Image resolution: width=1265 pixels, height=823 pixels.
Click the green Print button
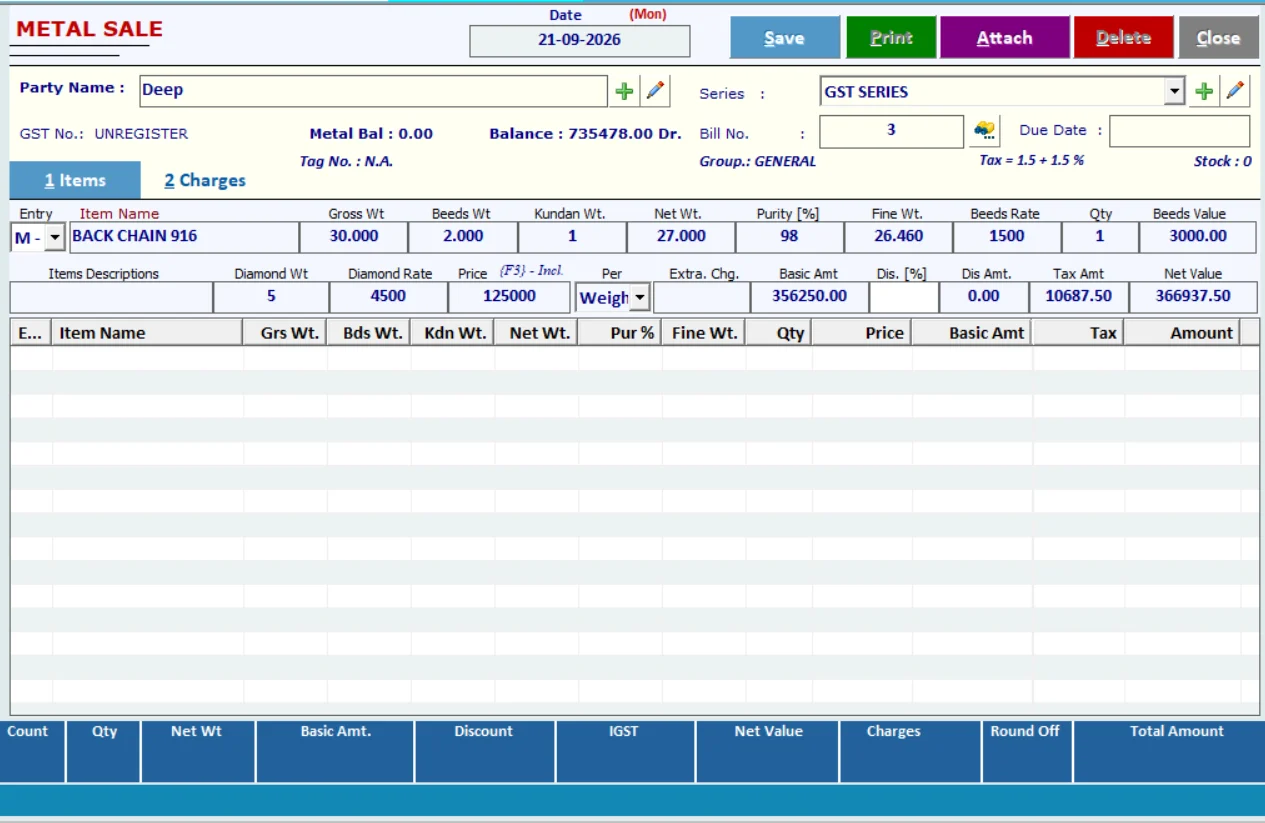click(x=891, y=38)
